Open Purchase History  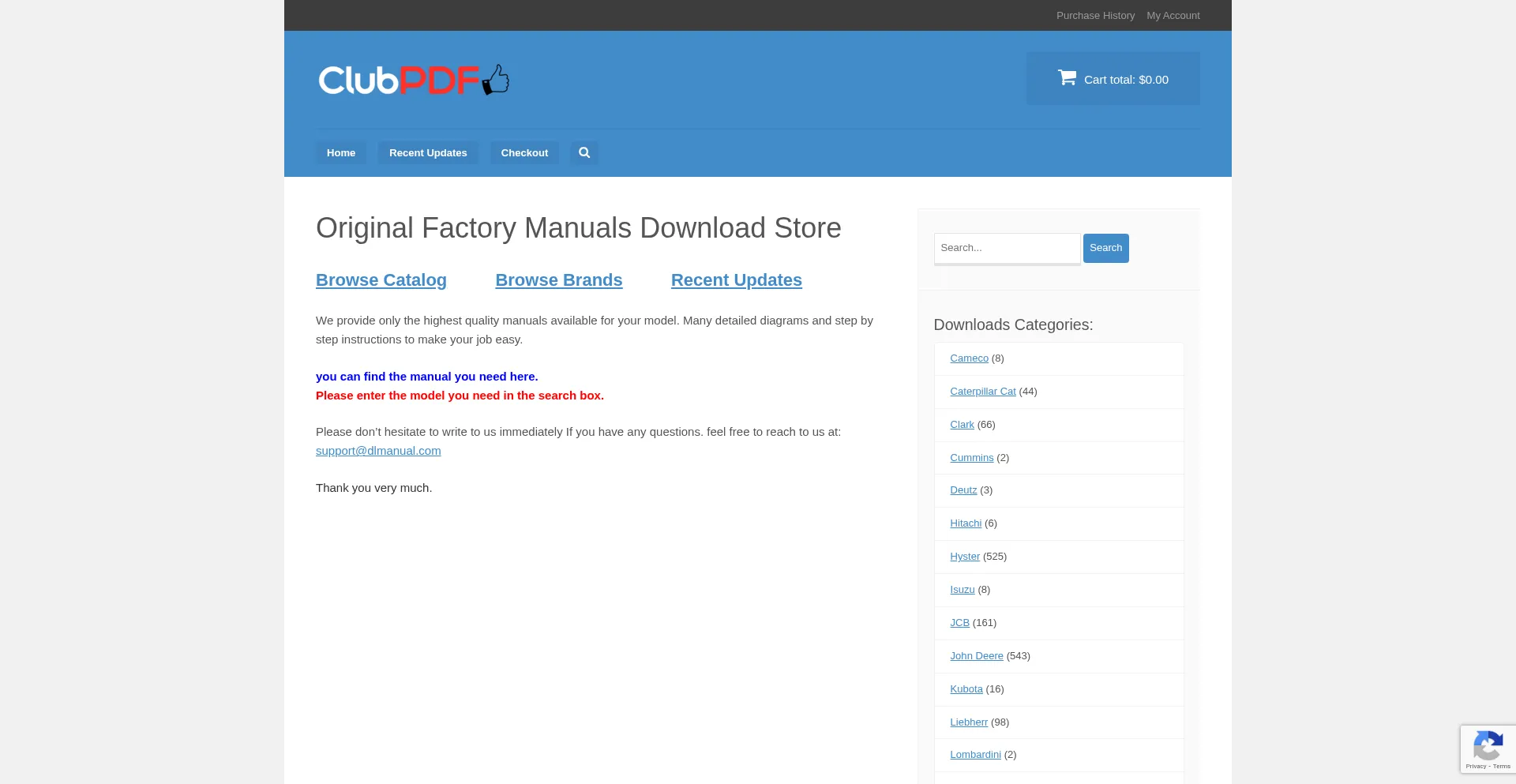(1095, 16)
